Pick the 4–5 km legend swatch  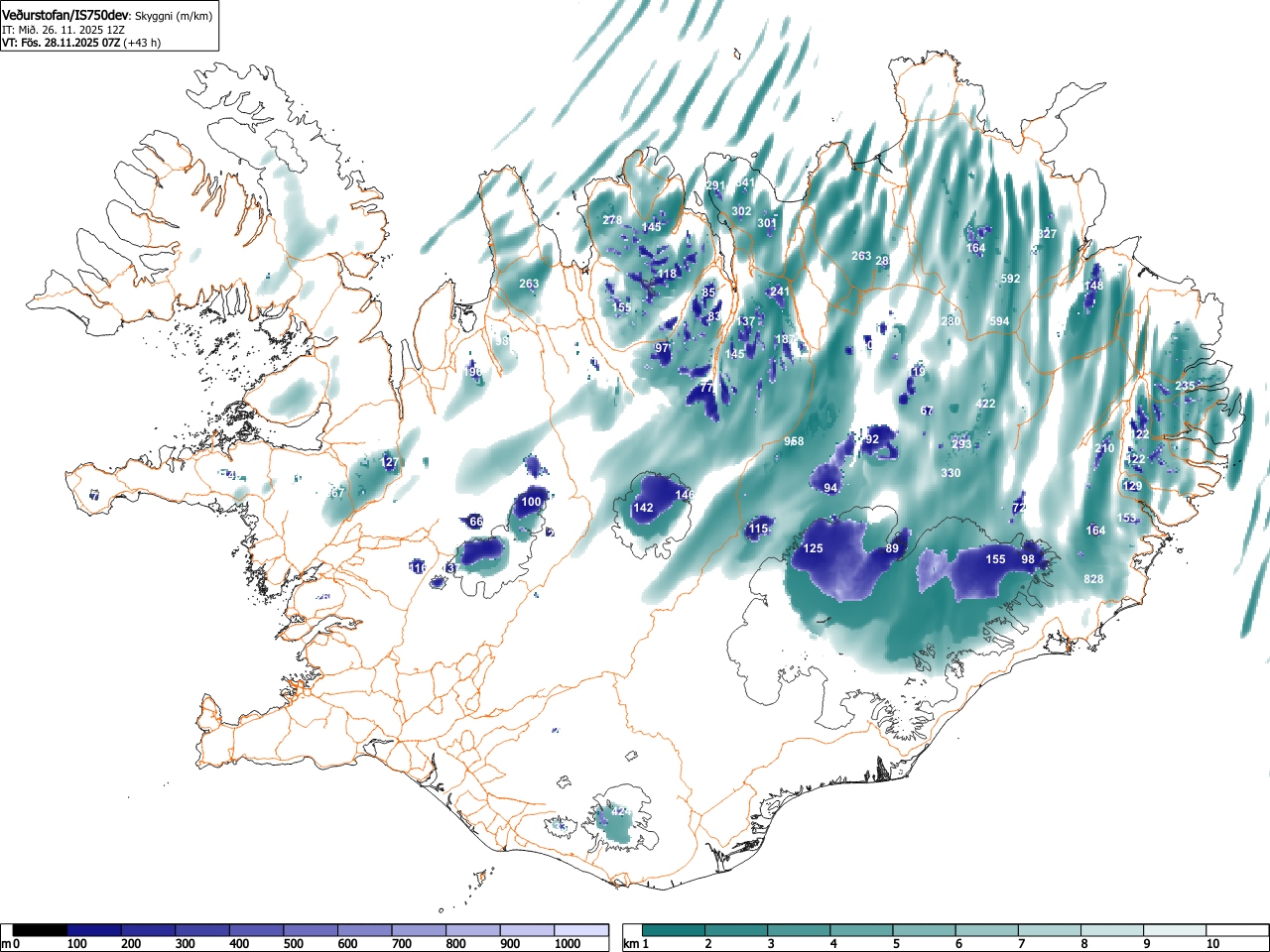pyautogui.click(x=863, y=930)
